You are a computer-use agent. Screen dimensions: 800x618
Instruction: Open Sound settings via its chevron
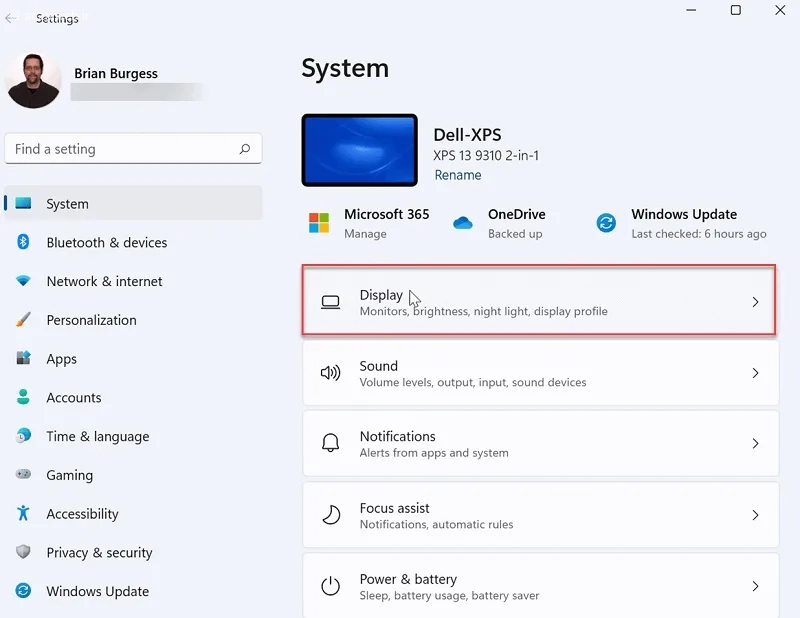coord(755,373)
